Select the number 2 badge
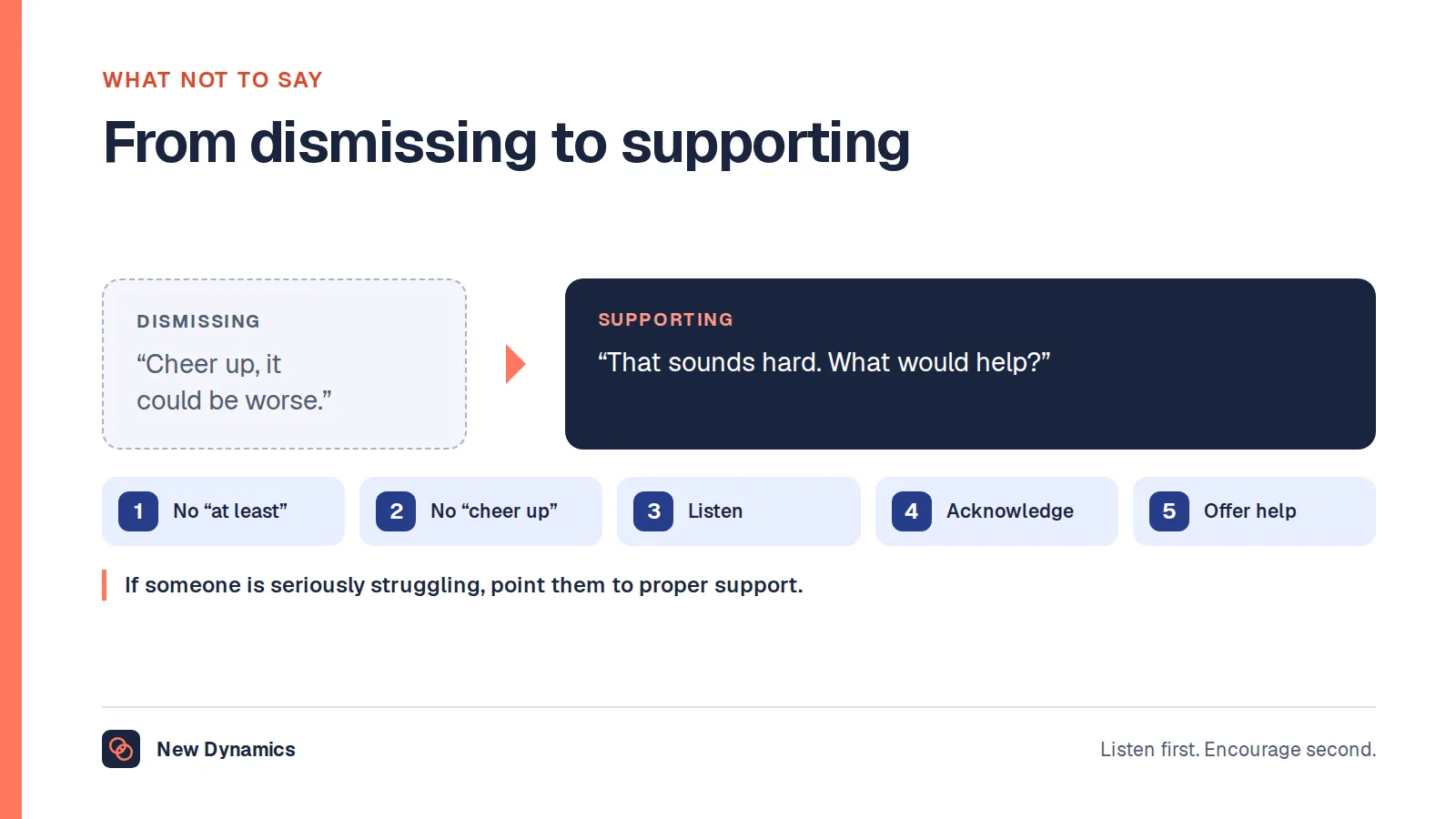 pos(396,511)
